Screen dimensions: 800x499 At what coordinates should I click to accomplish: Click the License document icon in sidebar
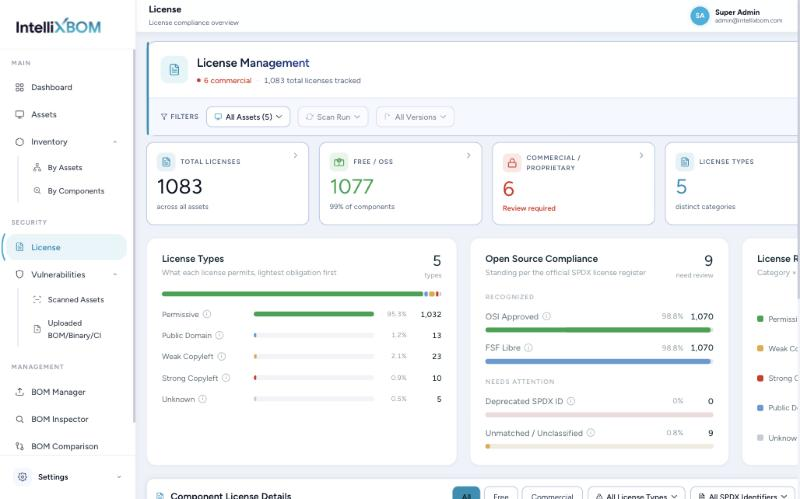19,247
